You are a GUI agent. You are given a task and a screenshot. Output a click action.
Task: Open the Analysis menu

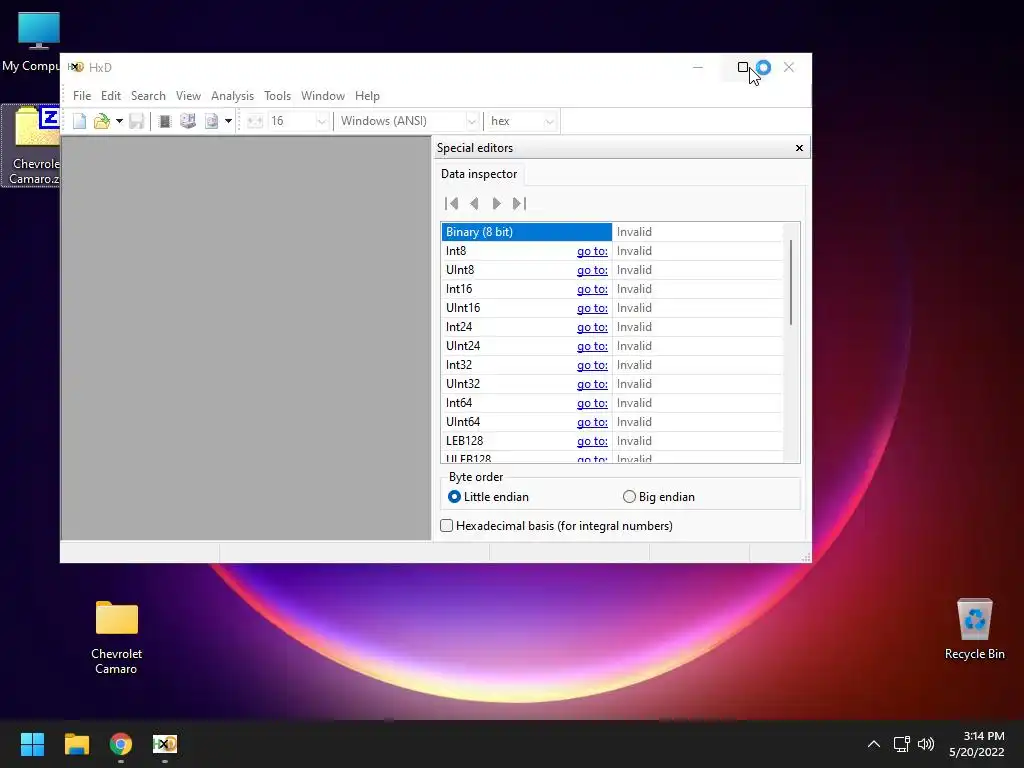pos(232,96)
